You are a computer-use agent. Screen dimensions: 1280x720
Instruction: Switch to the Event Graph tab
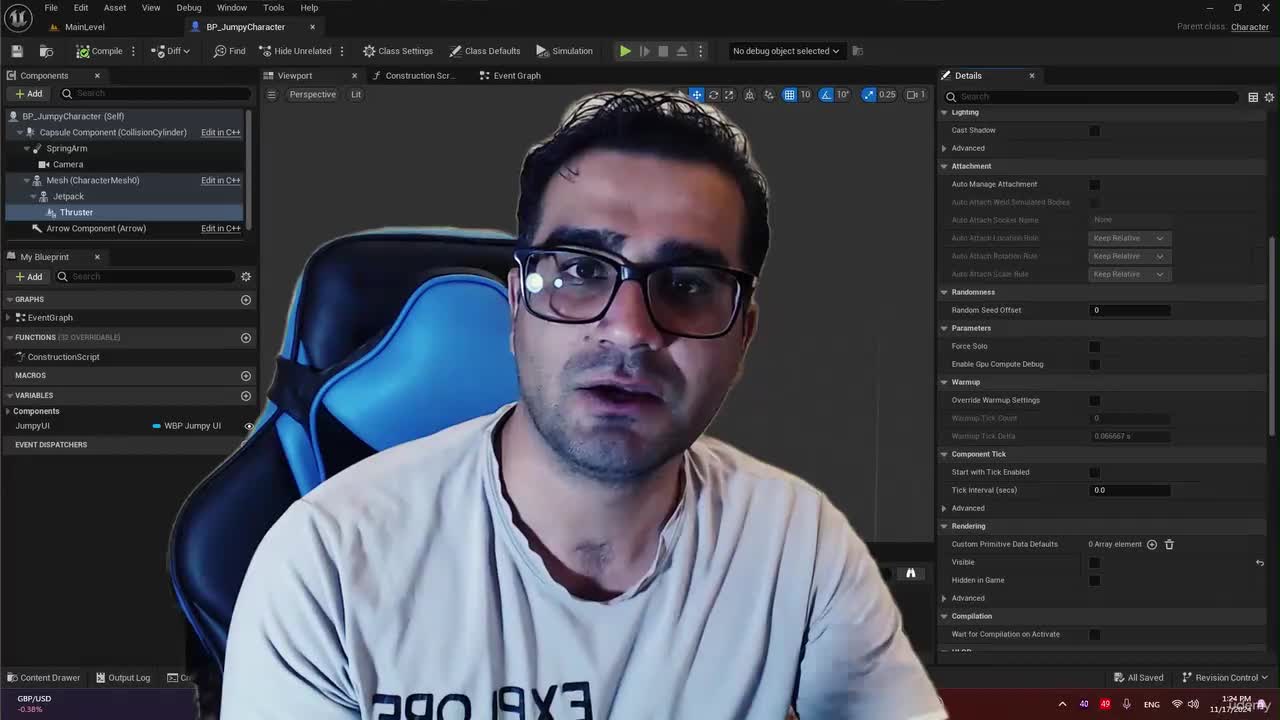509,76
